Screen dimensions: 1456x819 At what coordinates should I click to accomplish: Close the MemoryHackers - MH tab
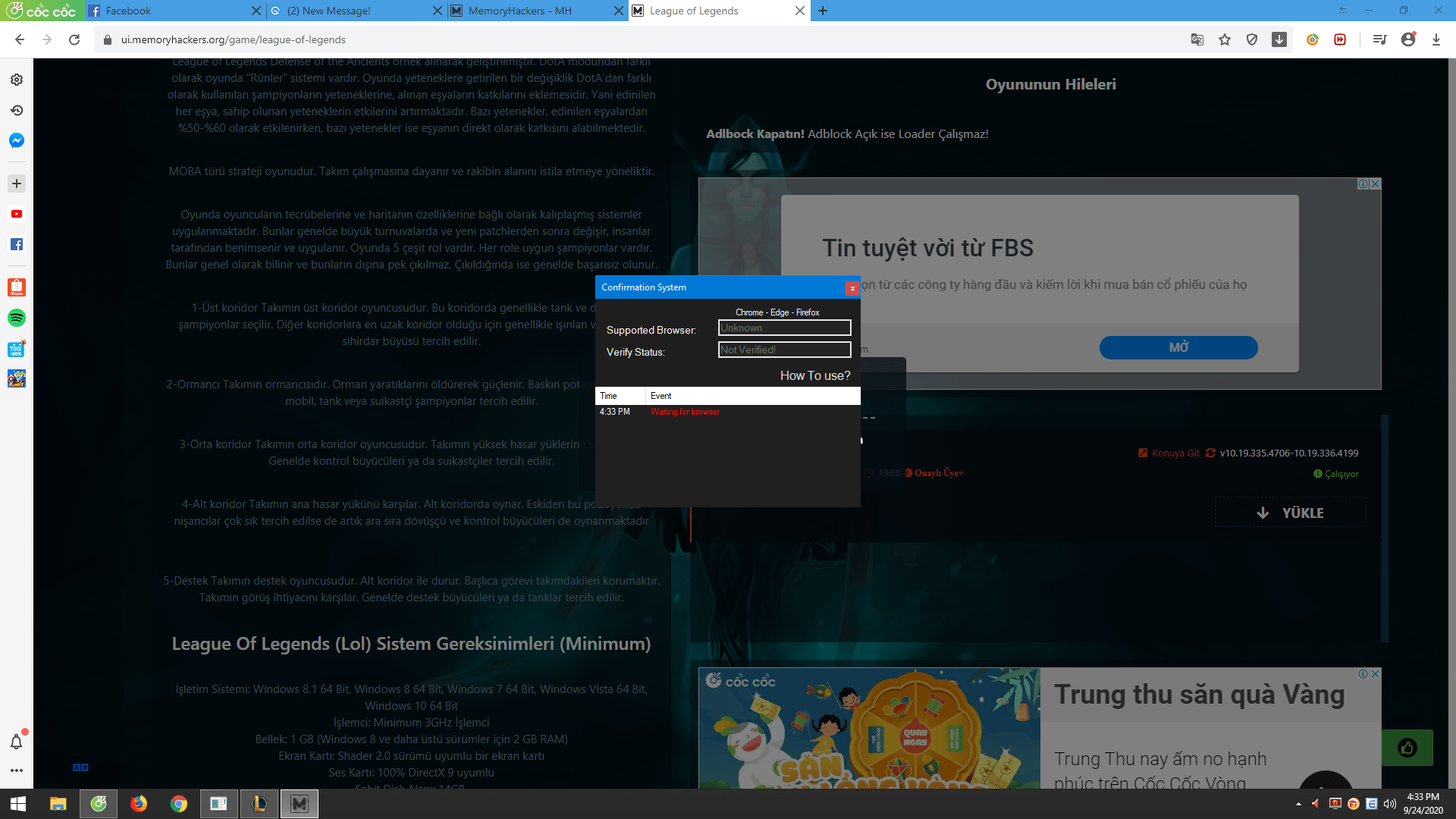click(619, 11)
